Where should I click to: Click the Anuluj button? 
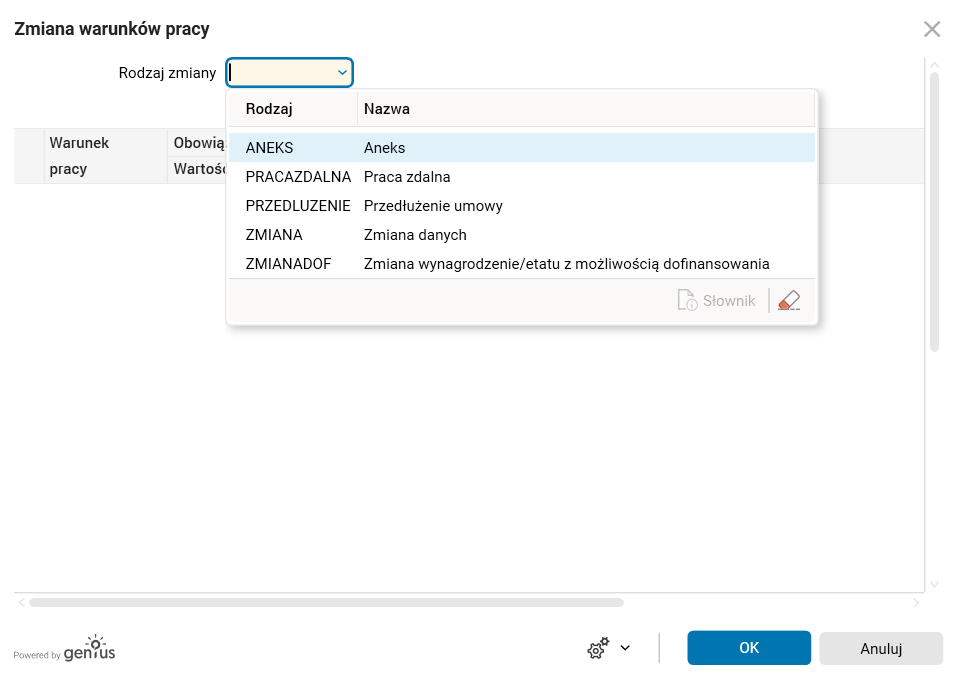point(881,648)
